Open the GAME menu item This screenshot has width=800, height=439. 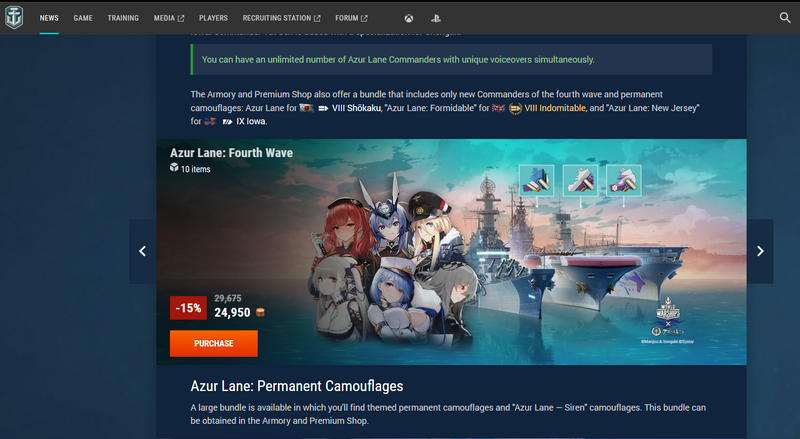[83, 18]
